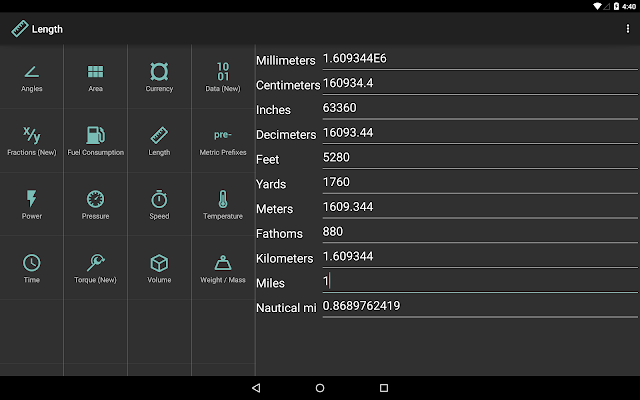Viewport: 640px width, 400px height.
Task: Open the Torque (New) category
Action: (96, 268)
